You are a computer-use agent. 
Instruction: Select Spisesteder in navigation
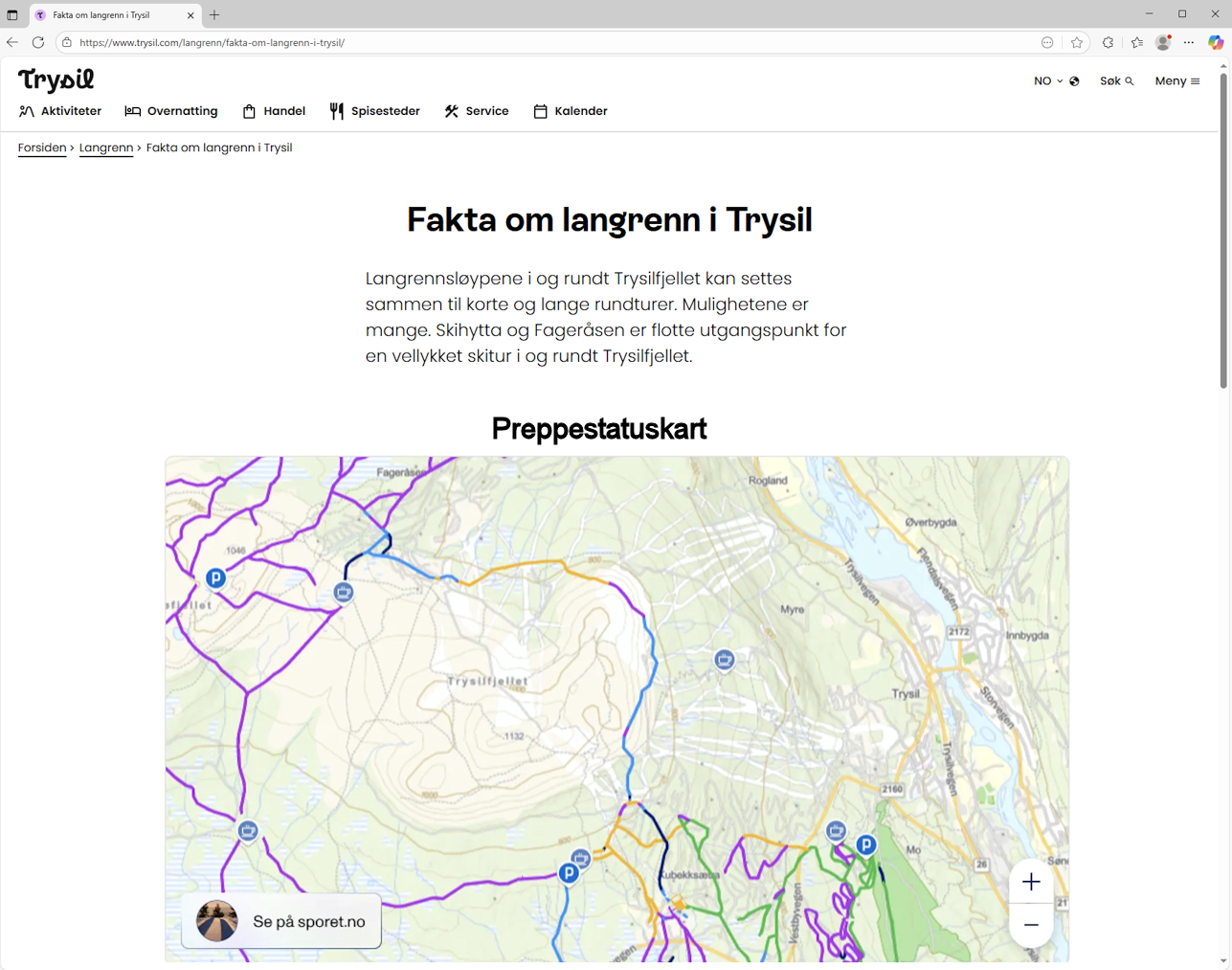point(374,111)
